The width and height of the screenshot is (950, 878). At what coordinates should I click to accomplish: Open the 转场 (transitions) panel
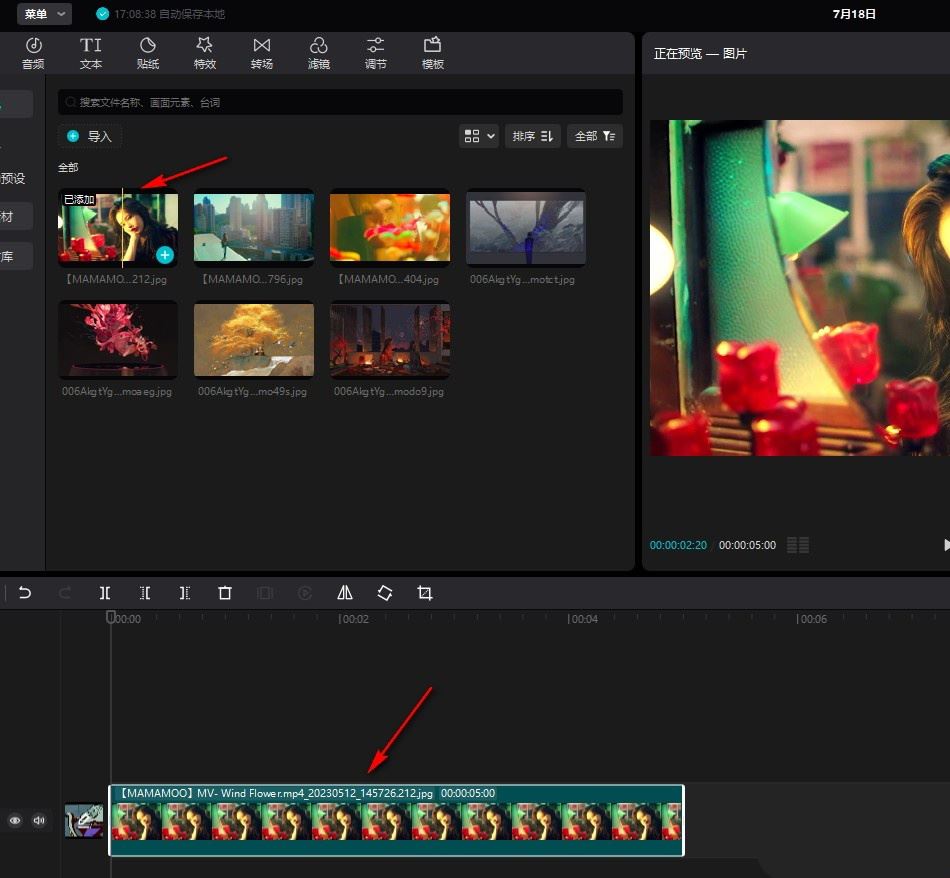(262, 53)
